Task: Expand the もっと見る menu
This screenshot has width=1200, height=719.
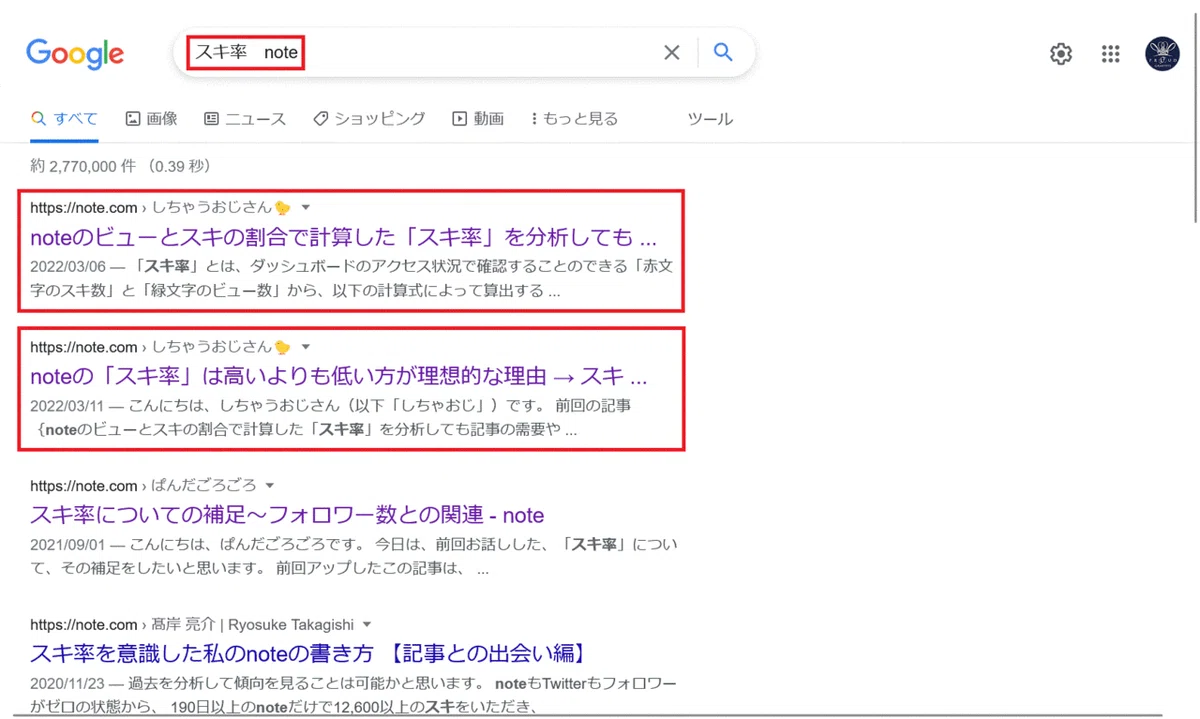Action: (x=575, y=119)
